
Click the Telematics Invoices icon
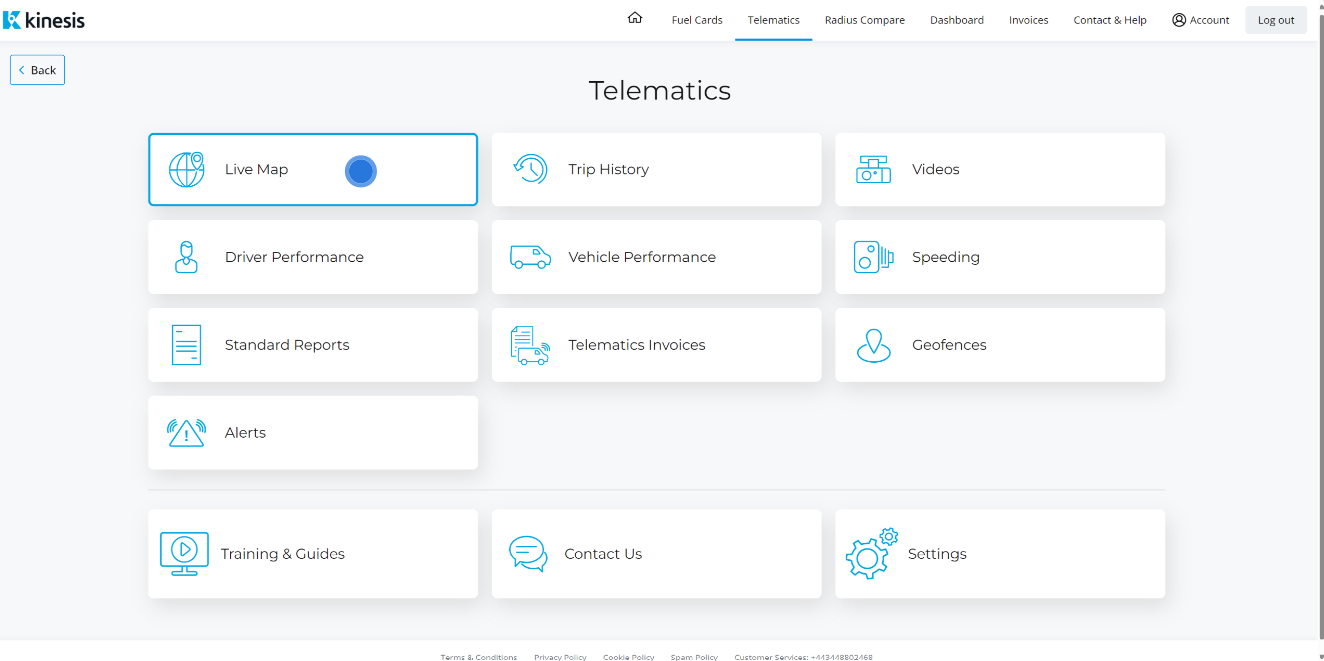[x=530, y=345]
